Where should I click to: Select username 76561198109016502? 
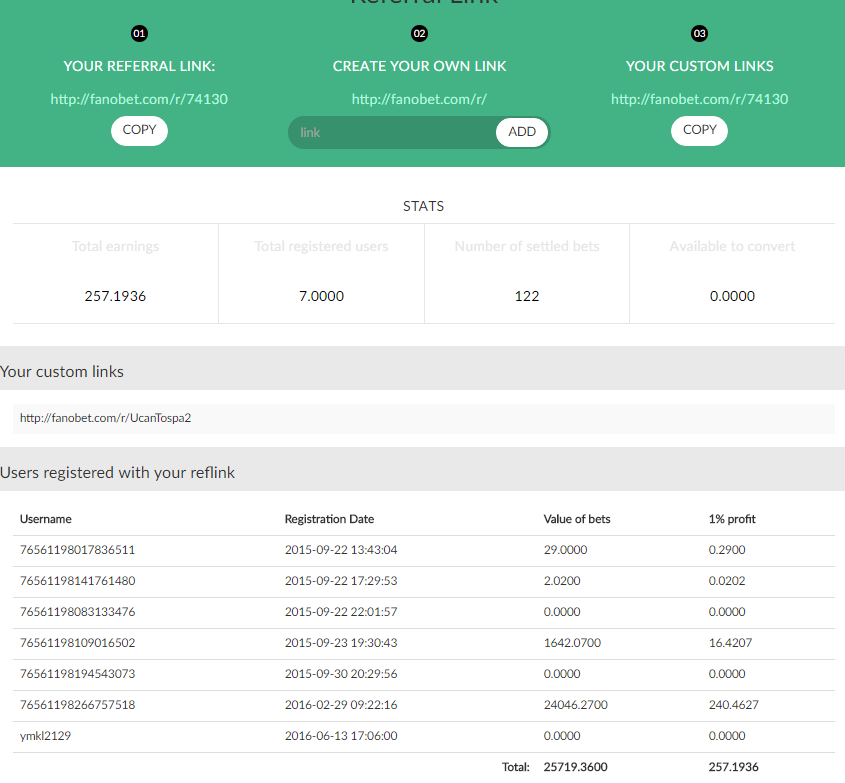[x=78, y=643]
